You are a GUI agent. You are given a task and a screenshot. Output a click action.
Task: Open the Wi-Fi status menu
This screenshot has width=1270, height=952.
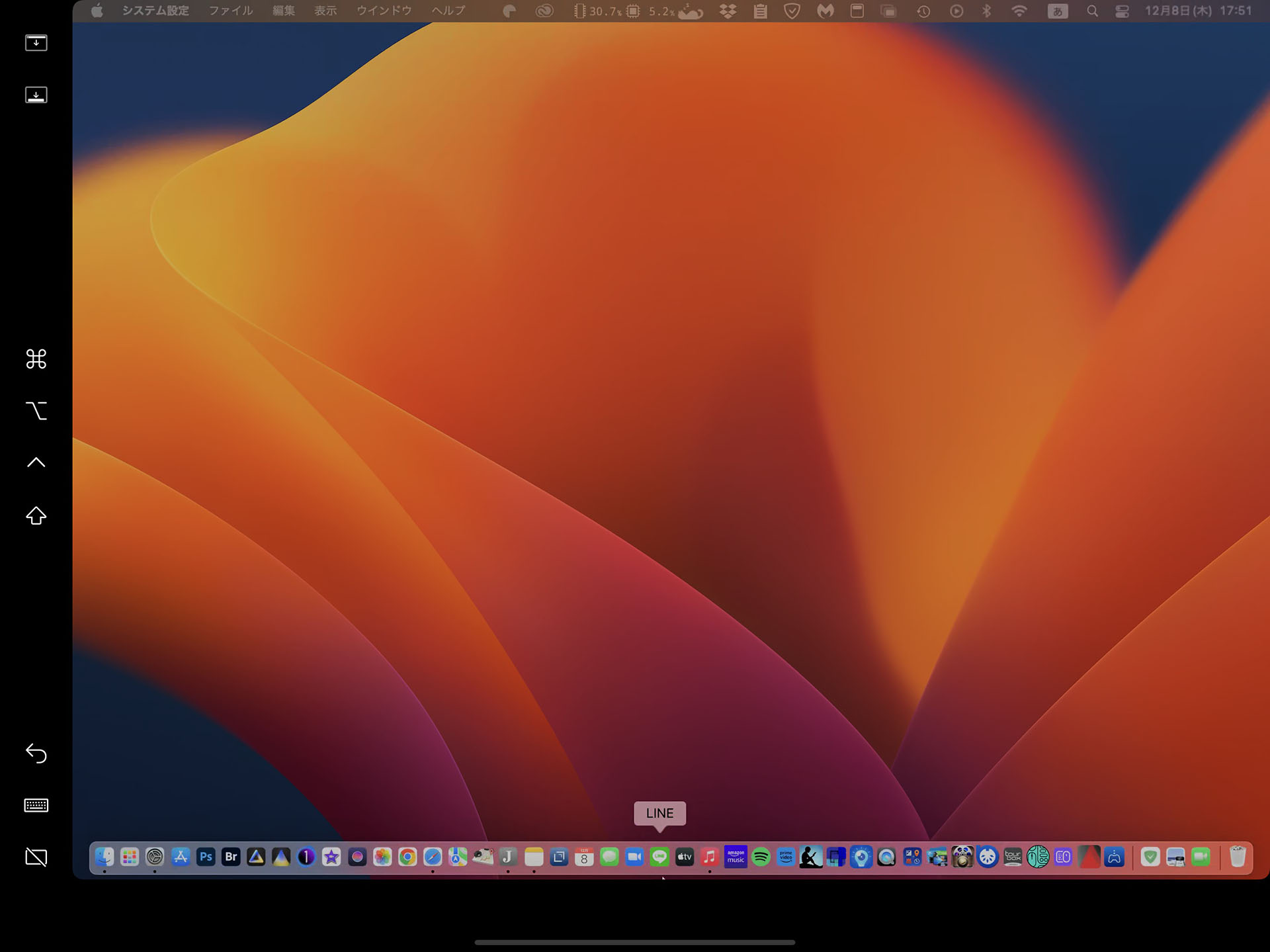[x=1019, y=11]
